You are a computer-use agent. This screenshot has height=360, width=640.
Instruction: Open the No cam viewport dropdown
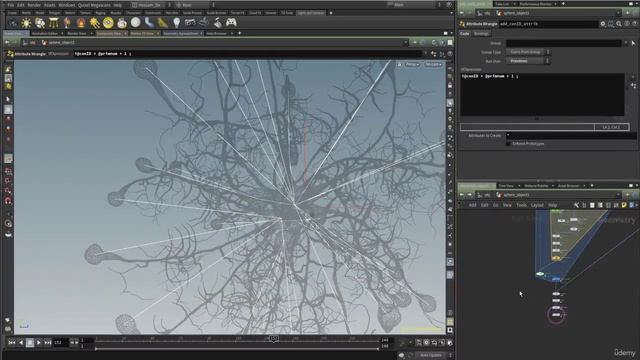pos(433,64)
